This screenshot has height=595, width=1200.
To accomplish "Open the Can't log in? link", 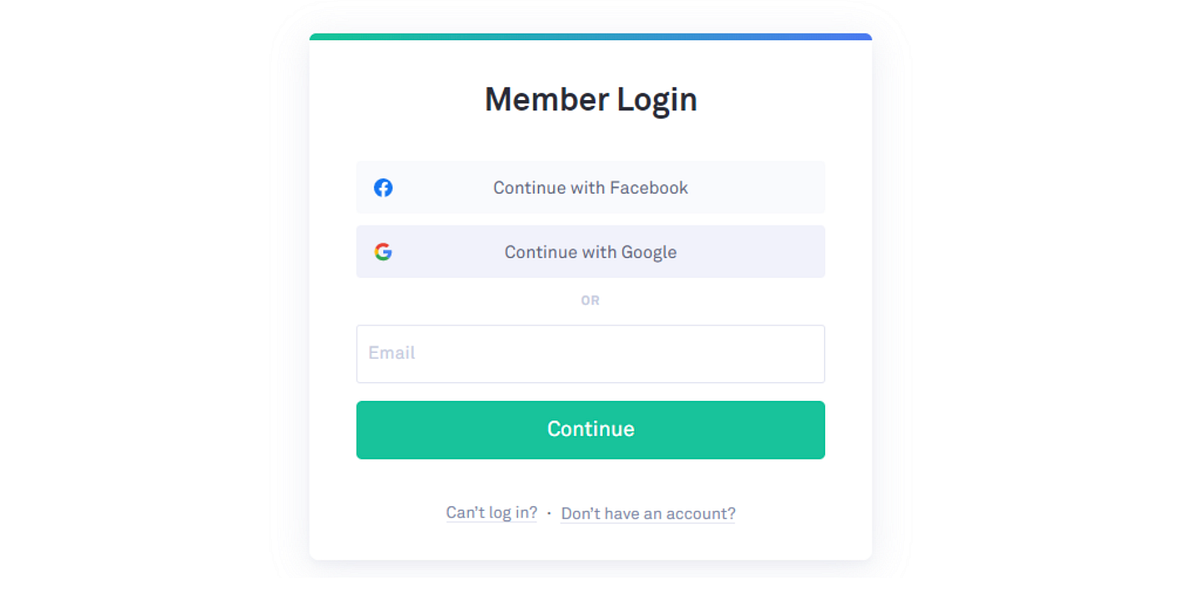I will pos(491,513).
